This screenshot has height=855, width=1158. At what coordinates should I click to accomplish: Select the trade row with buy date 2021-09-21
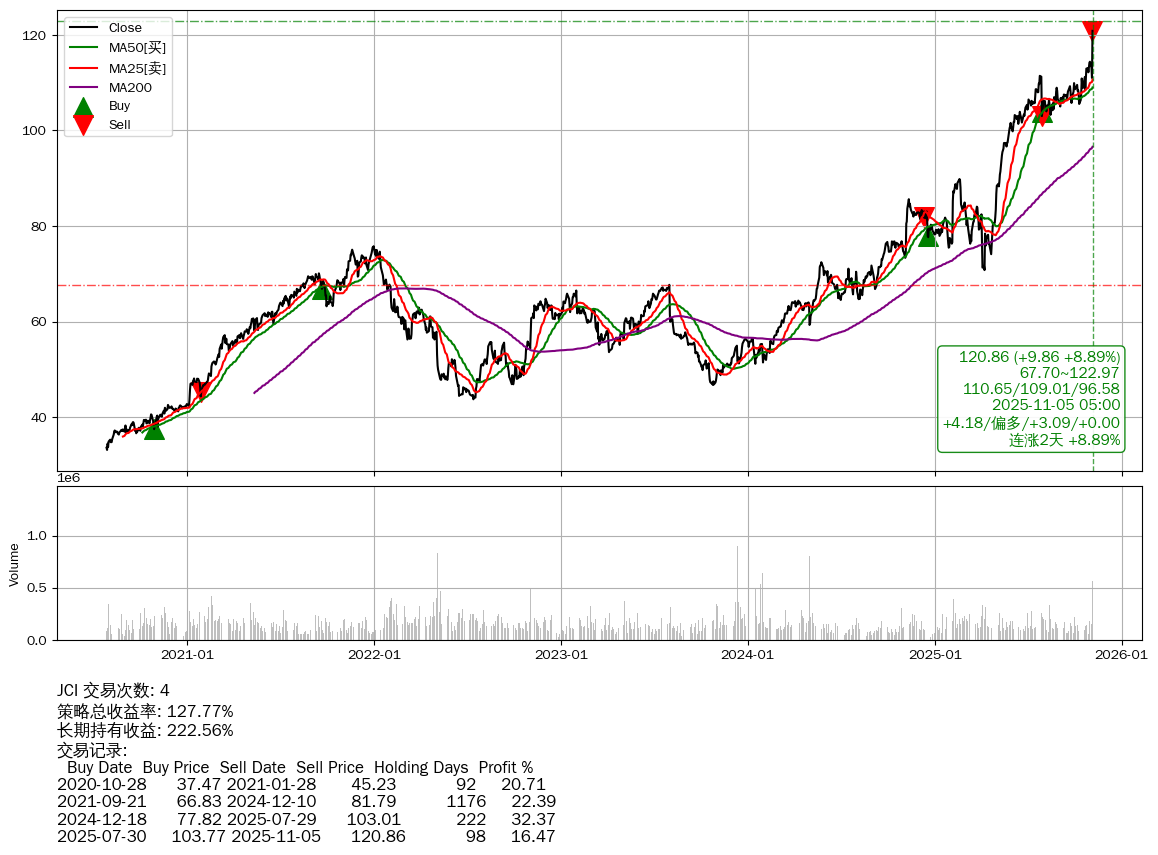click(x=306, y=802)
